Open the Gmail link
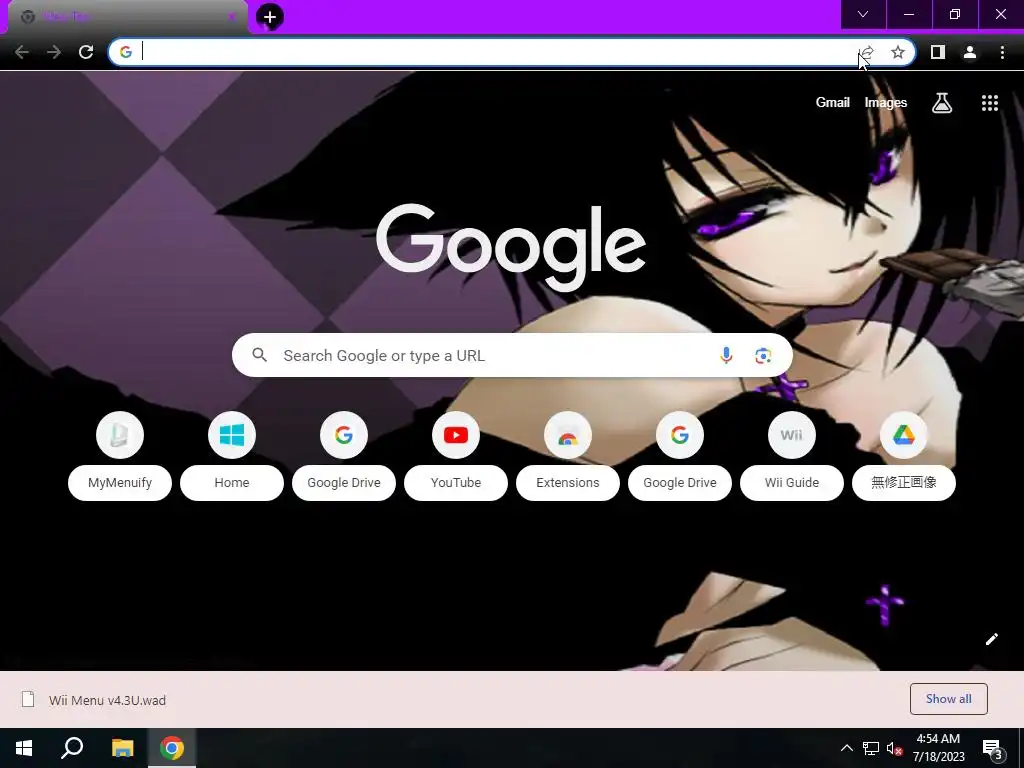Image resolution: width=1024 pixels, height=768 pixels. (x=832, y=103)
